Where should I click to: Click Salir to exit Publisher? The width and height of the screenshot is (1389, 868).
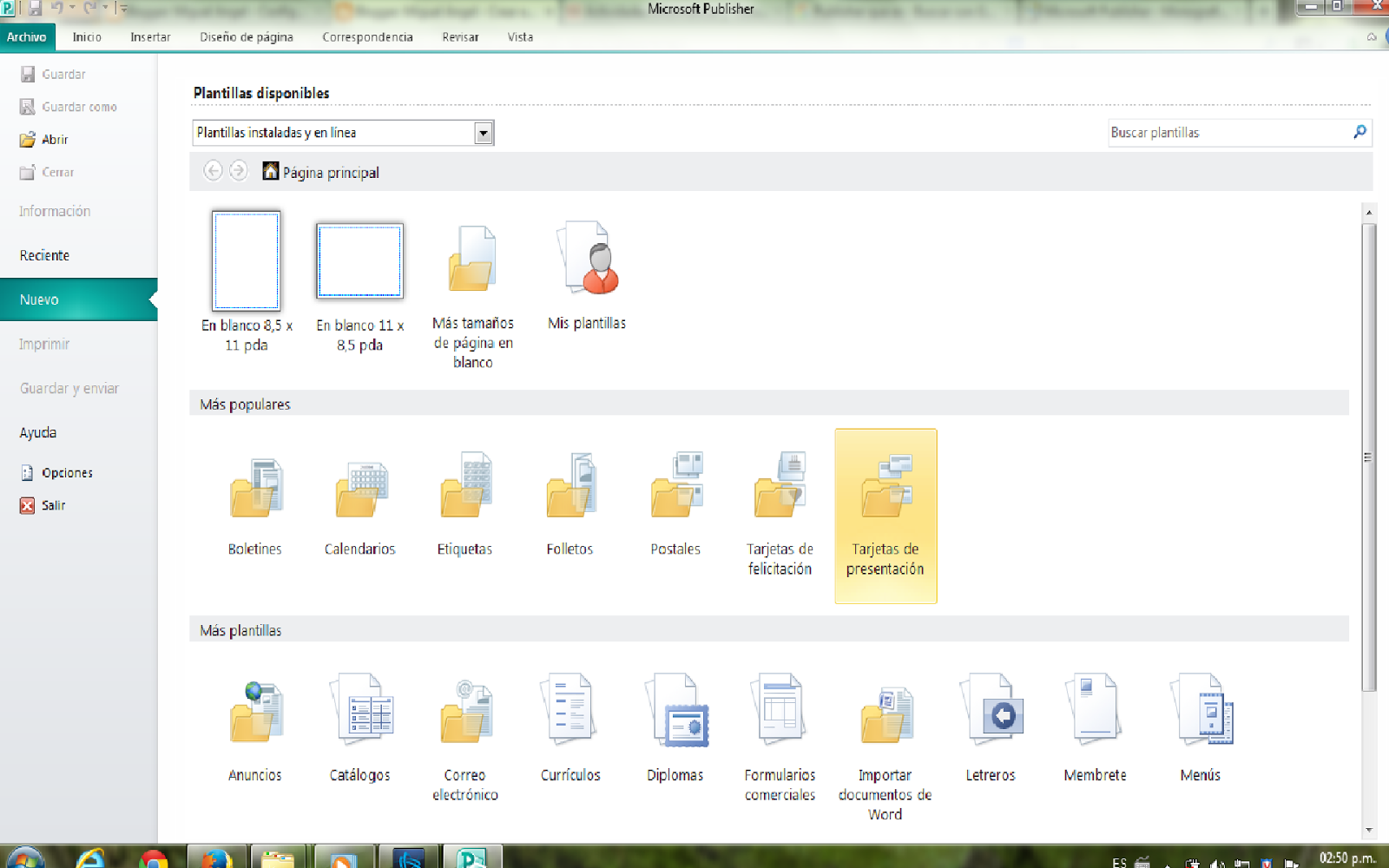click(x=43, y=505)
